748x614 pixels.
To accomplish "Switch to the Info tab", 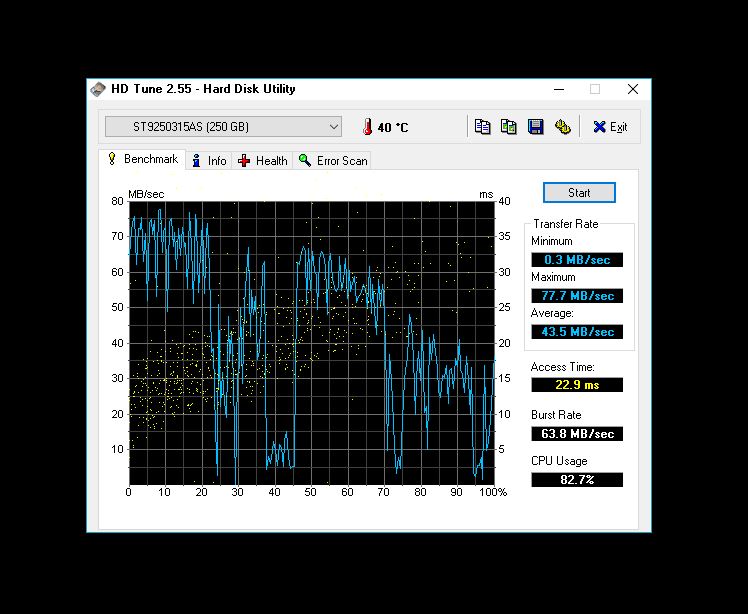I will tap(209, 161).
